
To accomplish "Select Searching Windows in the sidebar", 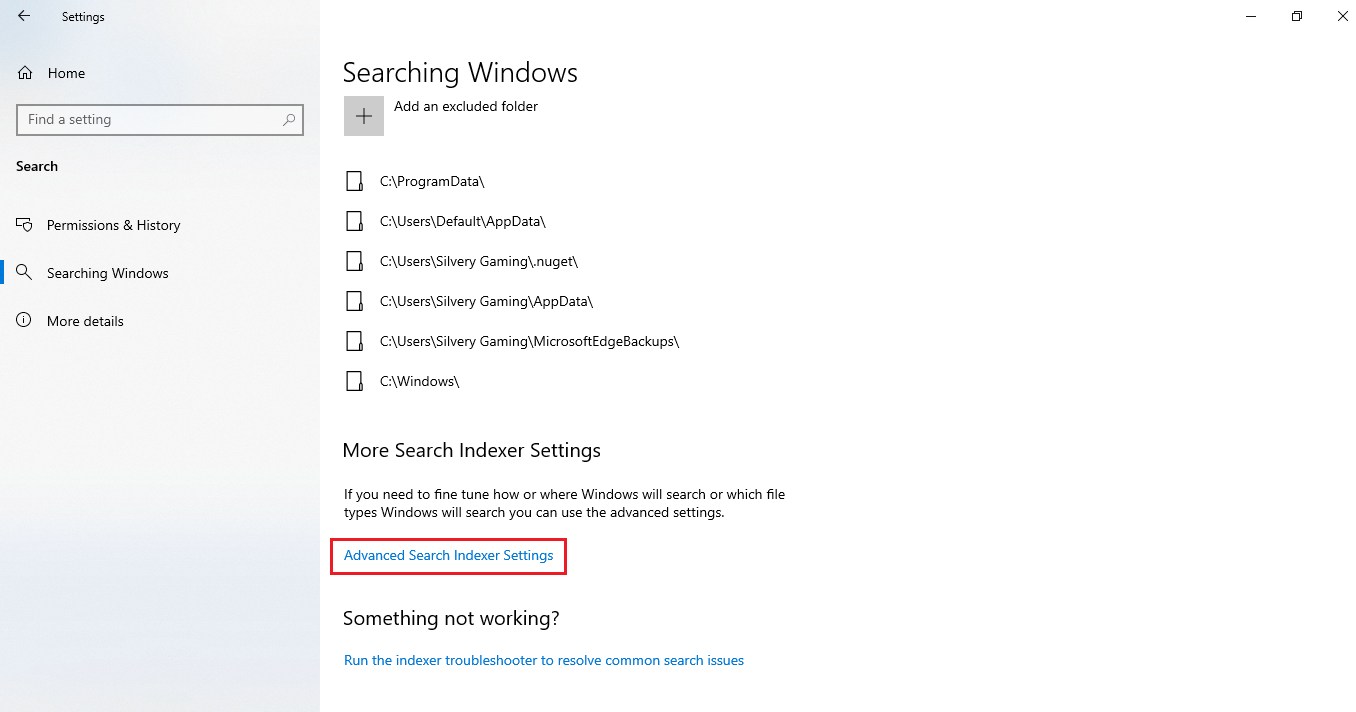I will [107, 273].
